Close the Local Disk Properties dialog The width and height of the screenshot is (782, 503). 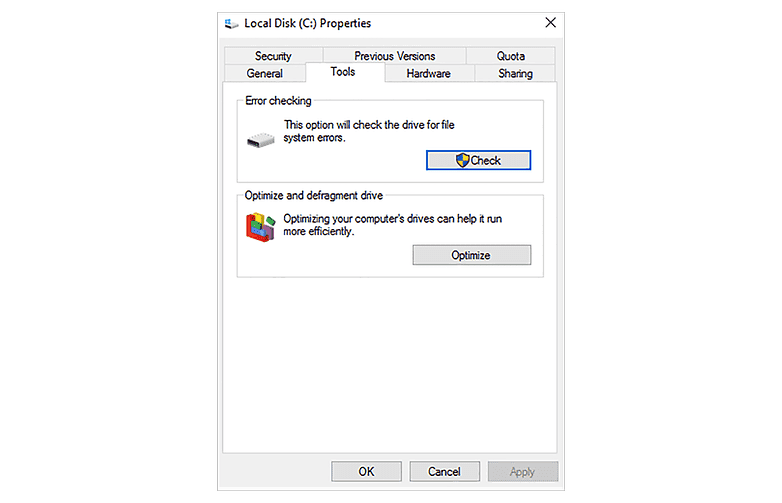551,23
